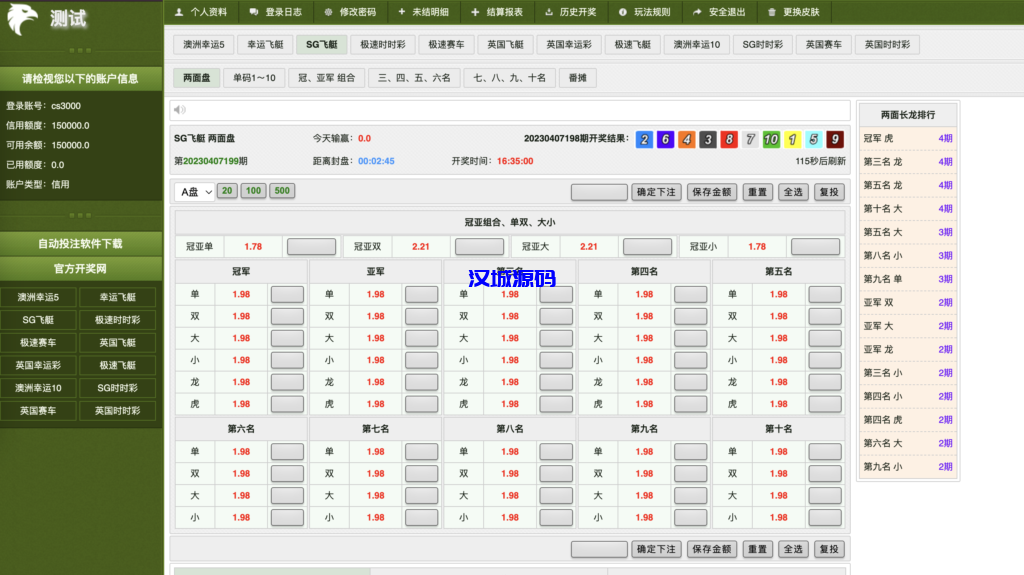Switch to 幸运飞艇 game tab
This screenshot has height=575, width=1024.
(265, 44)
